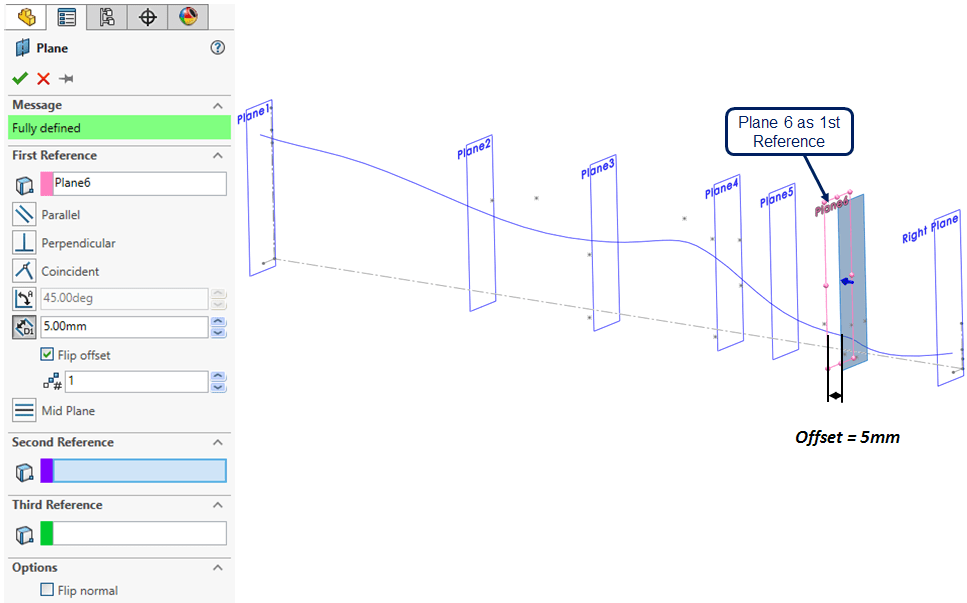Collapse the First Reference section
Screen dimensions: 967x603
(218, 155)
